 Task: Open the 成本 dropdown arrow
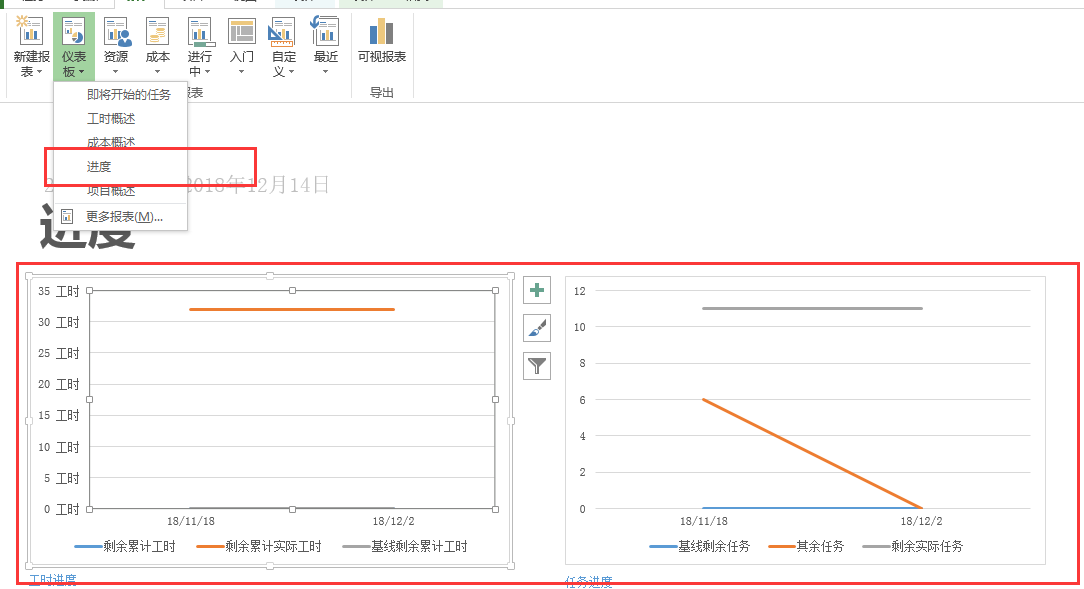[157, 70]
